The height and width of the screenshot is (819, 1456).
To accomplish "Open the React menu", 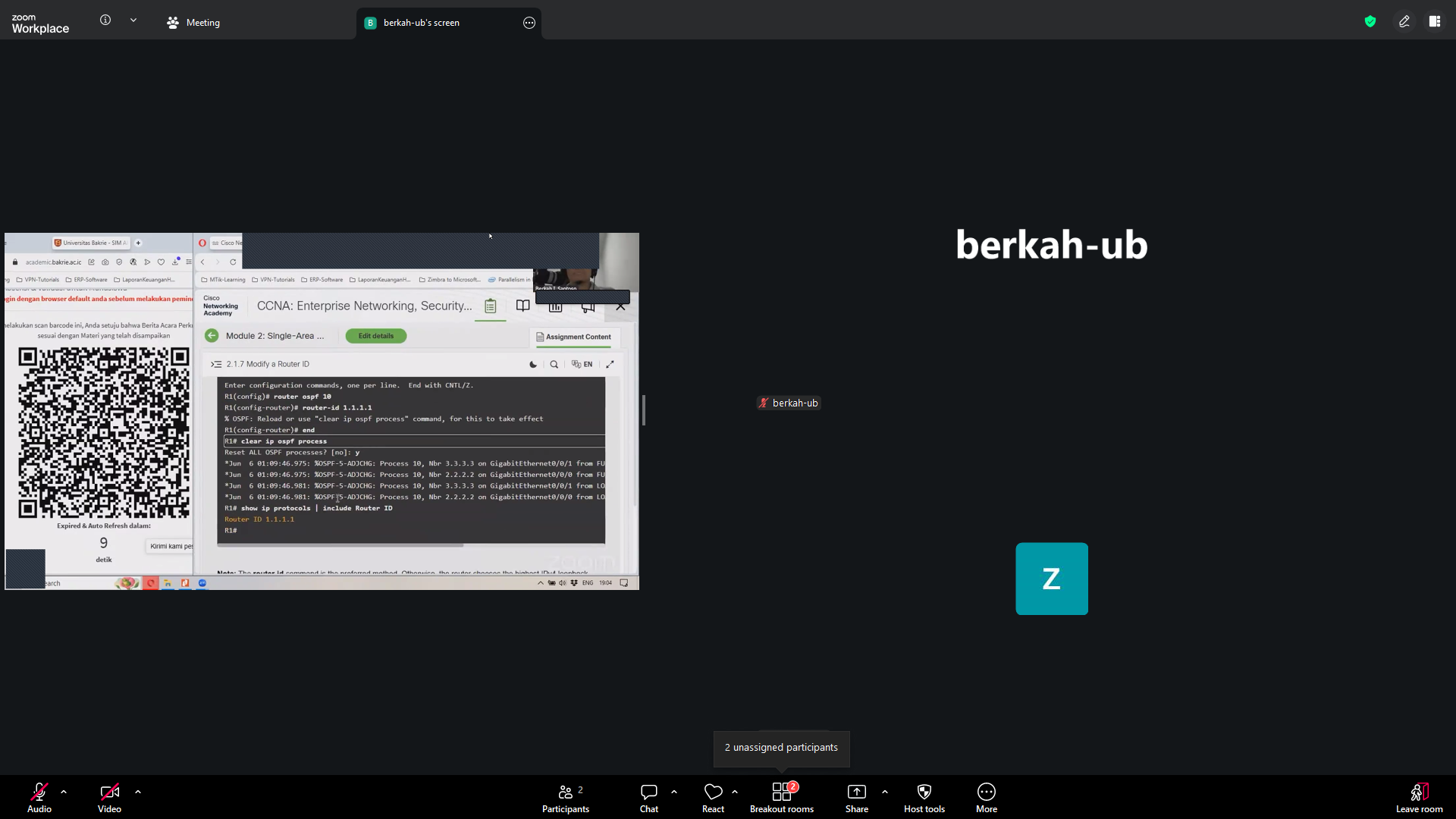I will [x=713, y=798].
